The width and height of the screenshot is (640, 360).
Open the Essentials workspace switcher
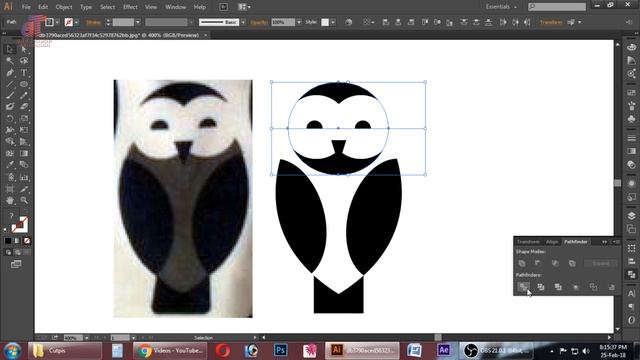point(501,7)
